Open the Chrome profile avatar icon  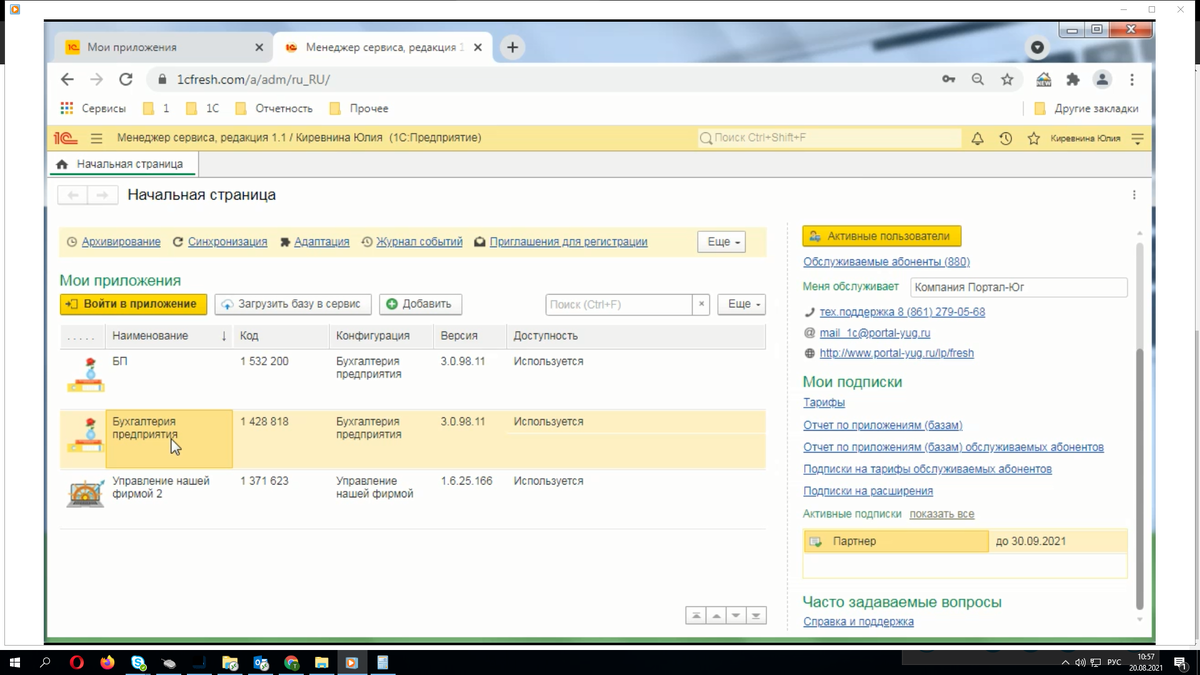point(1102,79)
